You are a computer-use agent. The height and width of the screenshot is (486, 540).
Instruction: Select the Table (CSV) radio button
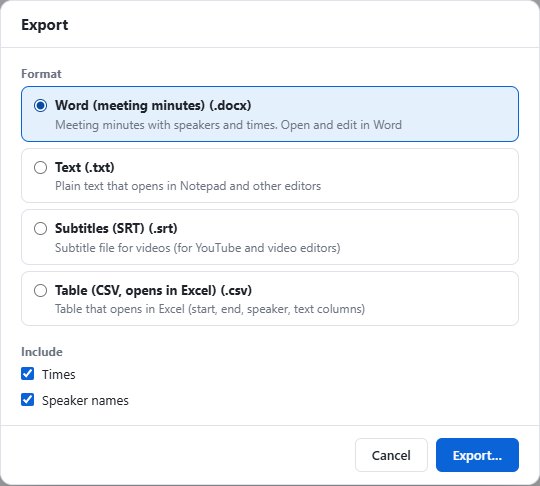coord(40,290)
